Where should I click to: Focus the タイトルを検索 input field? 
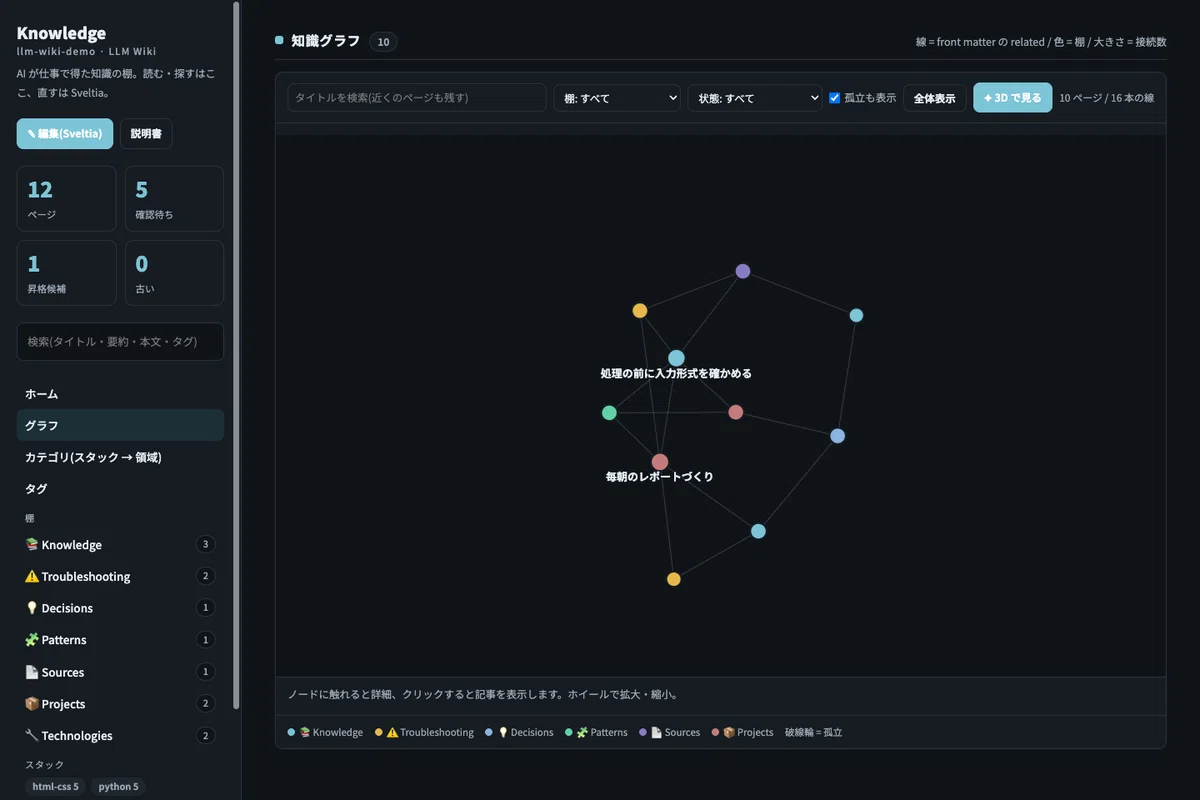click(x=417, y=98)
